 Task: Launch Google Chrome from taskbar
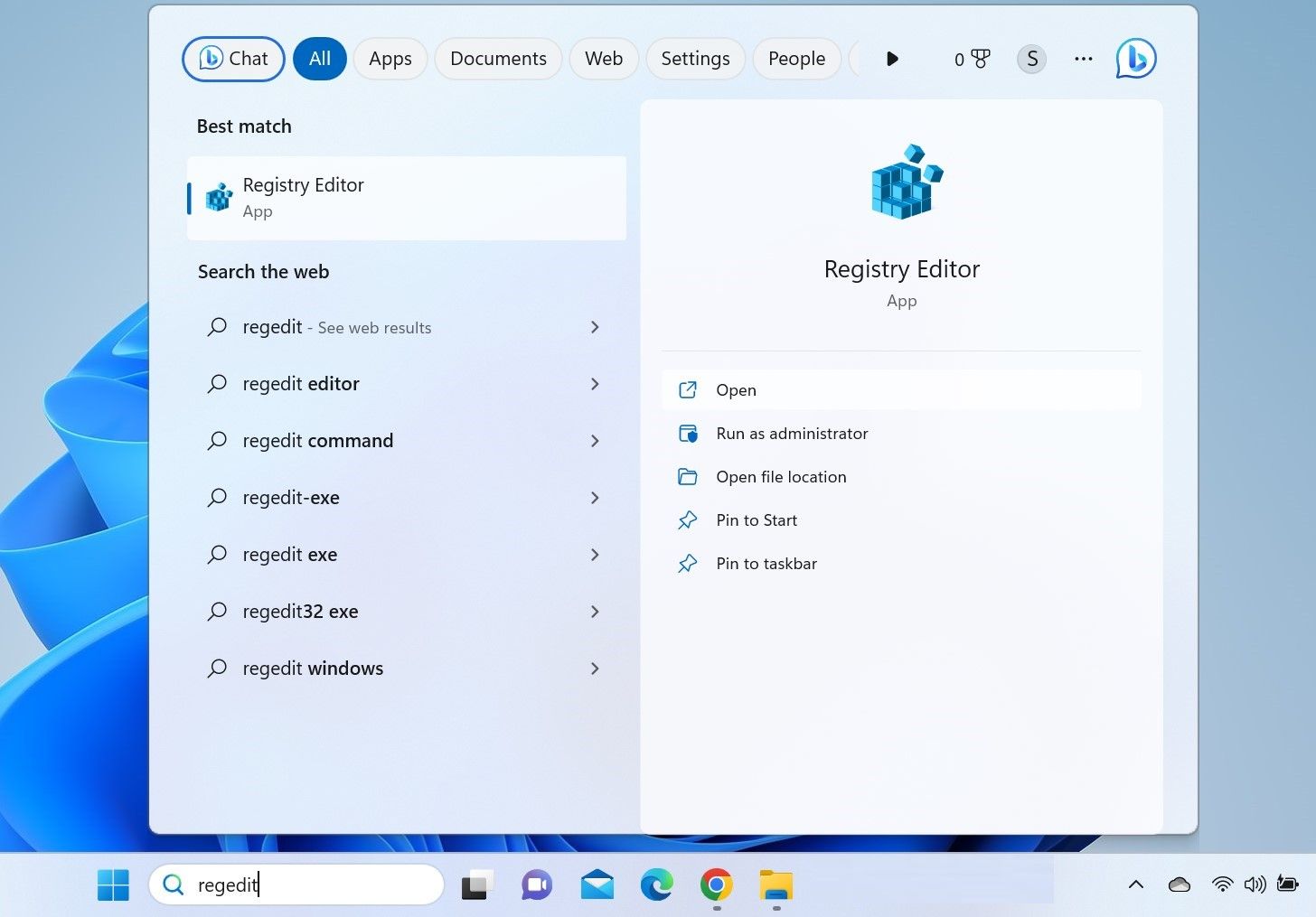716,884
